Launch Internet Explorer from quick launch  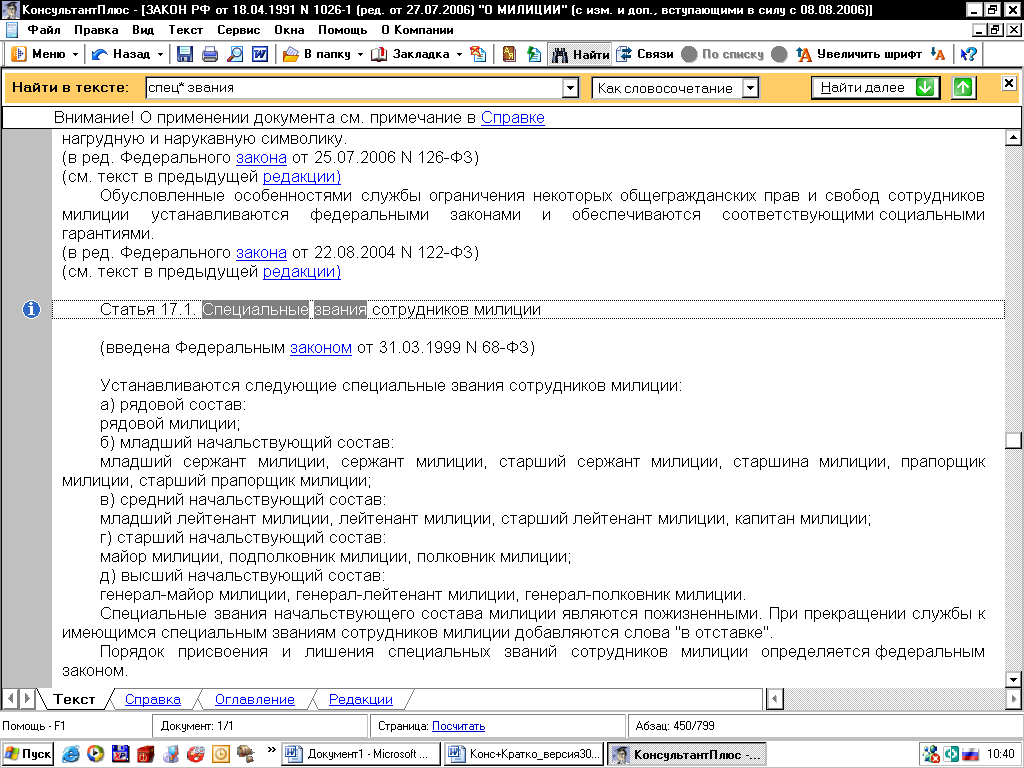point(71,754)
